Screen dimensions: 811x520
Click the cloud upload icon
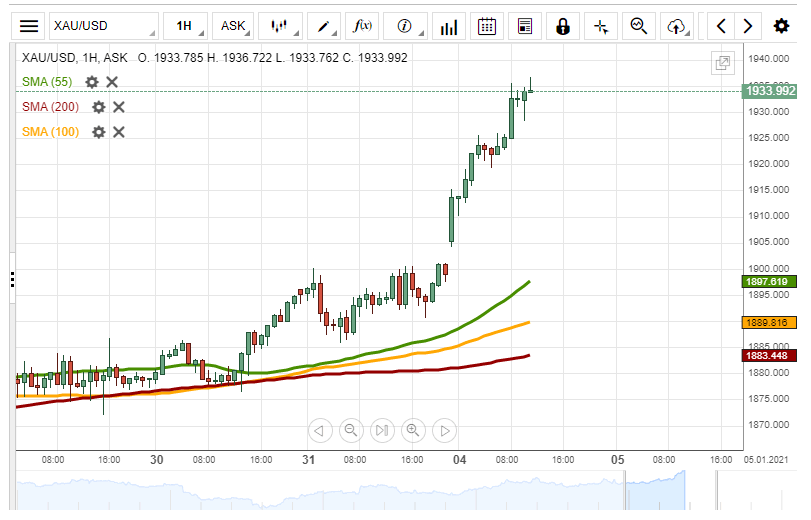pyautogui.click(x=677, y=26)
